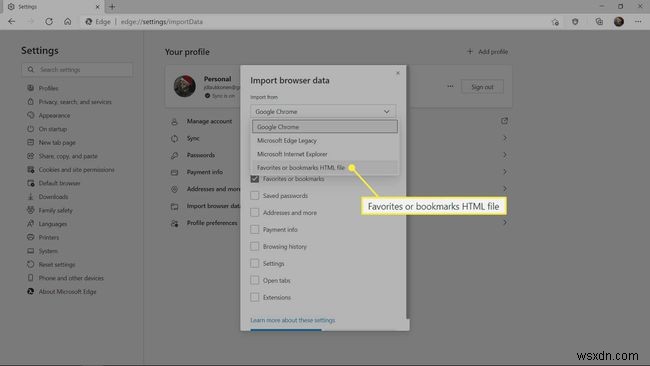Click the Profiles sidebar icon
Viewport: 650px width, 366px height.
click(x=30, y=88)
